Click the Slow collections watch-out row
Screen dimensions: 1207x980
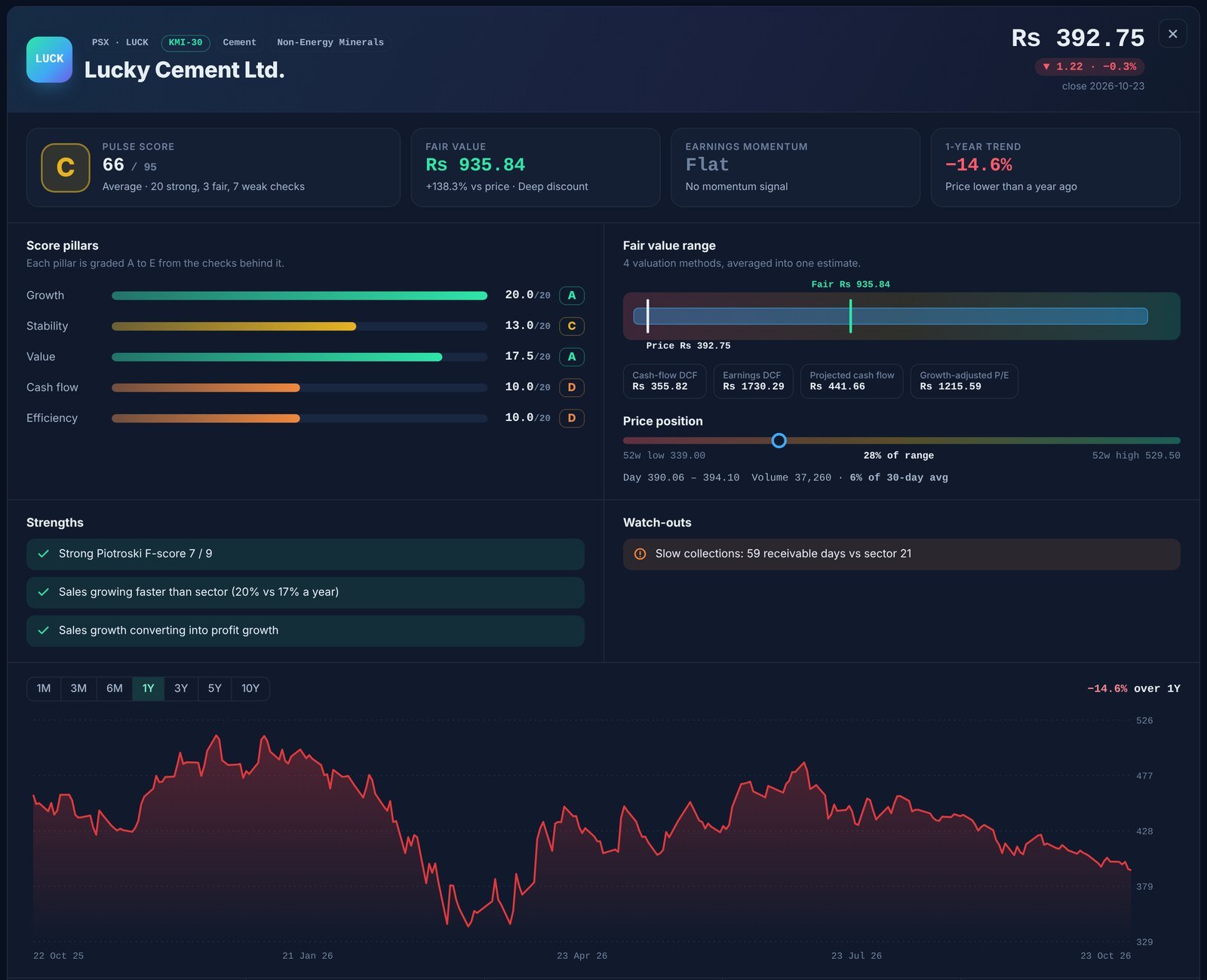(x=901, y=555)
